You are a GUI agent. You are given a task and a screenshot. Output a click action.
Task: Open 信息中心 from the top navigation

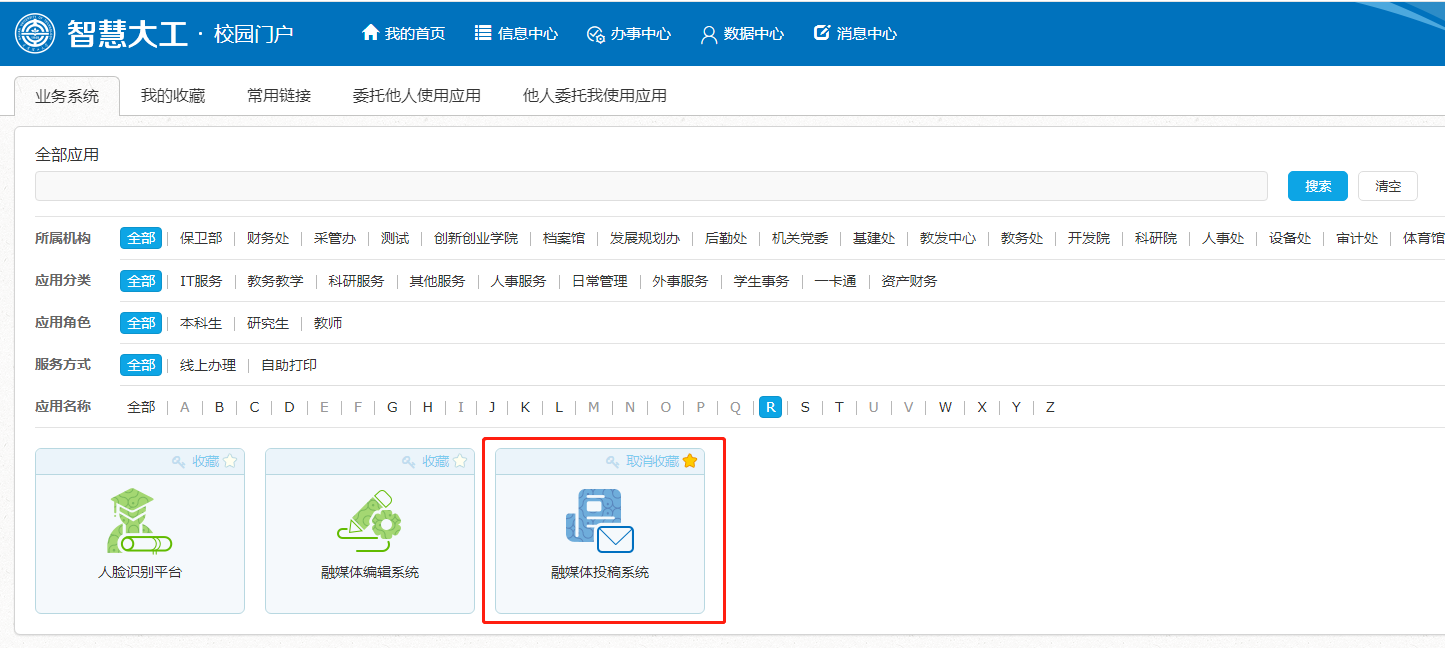(x=516, y=33)
